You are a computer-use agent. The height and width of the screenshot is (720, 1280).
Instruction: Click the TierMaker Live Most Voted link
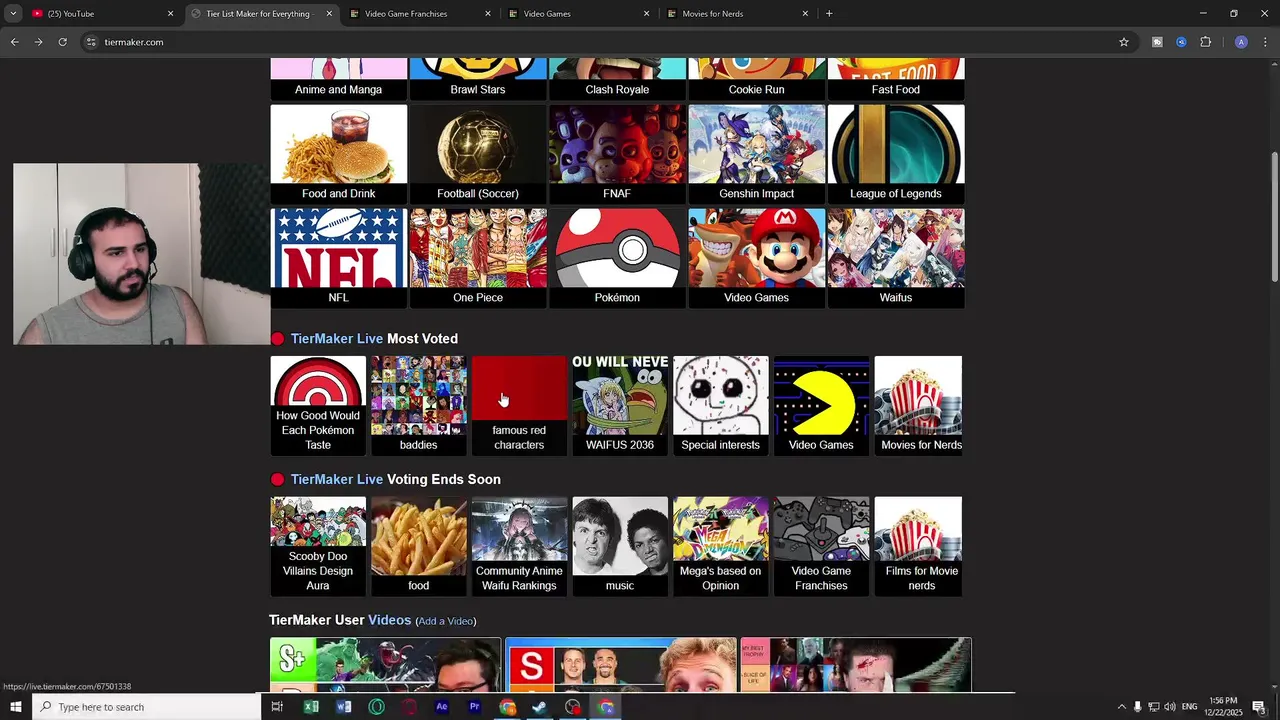click(x=337, y=339)
